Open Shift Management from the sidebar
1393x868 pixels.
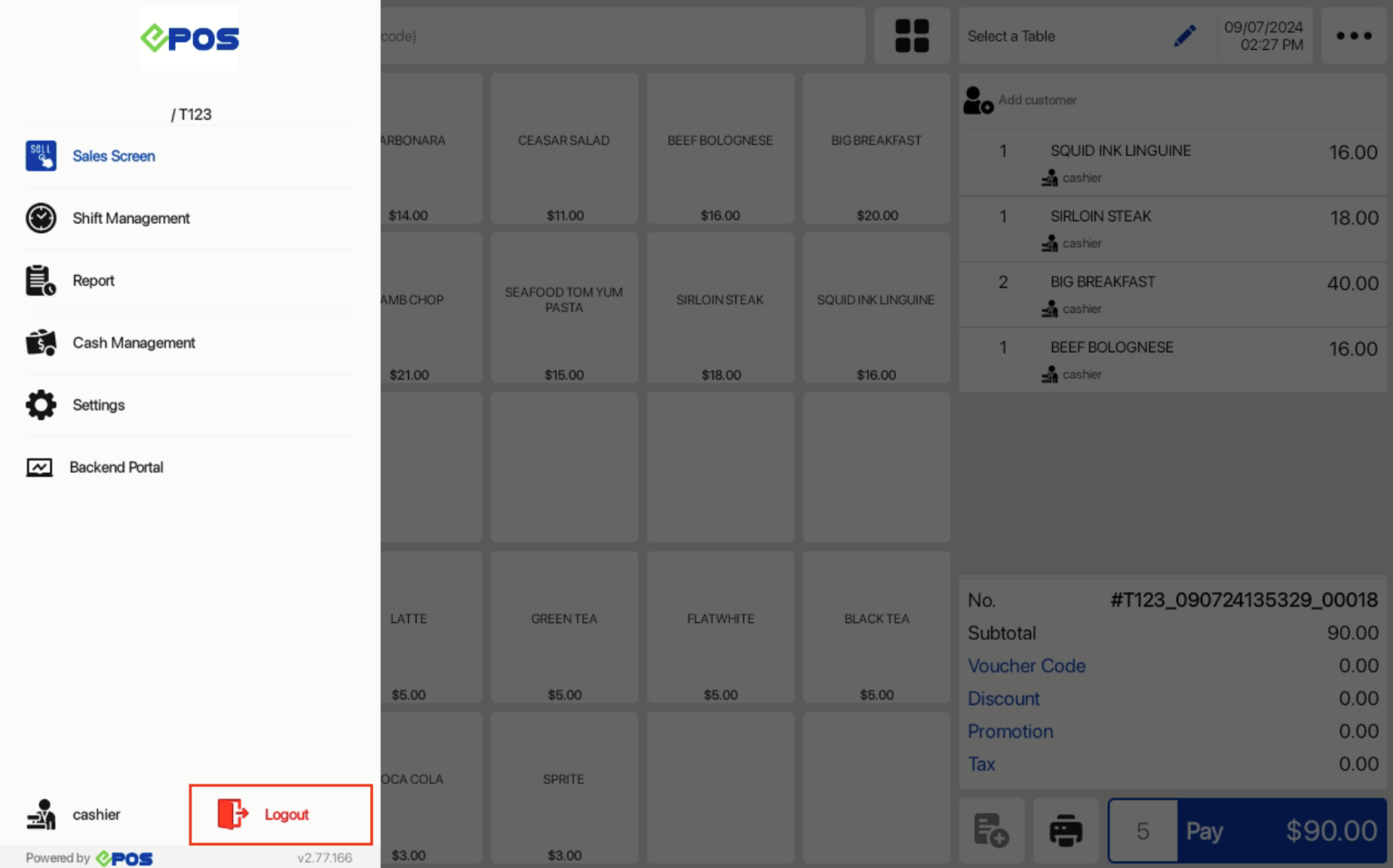pos(189,219)
